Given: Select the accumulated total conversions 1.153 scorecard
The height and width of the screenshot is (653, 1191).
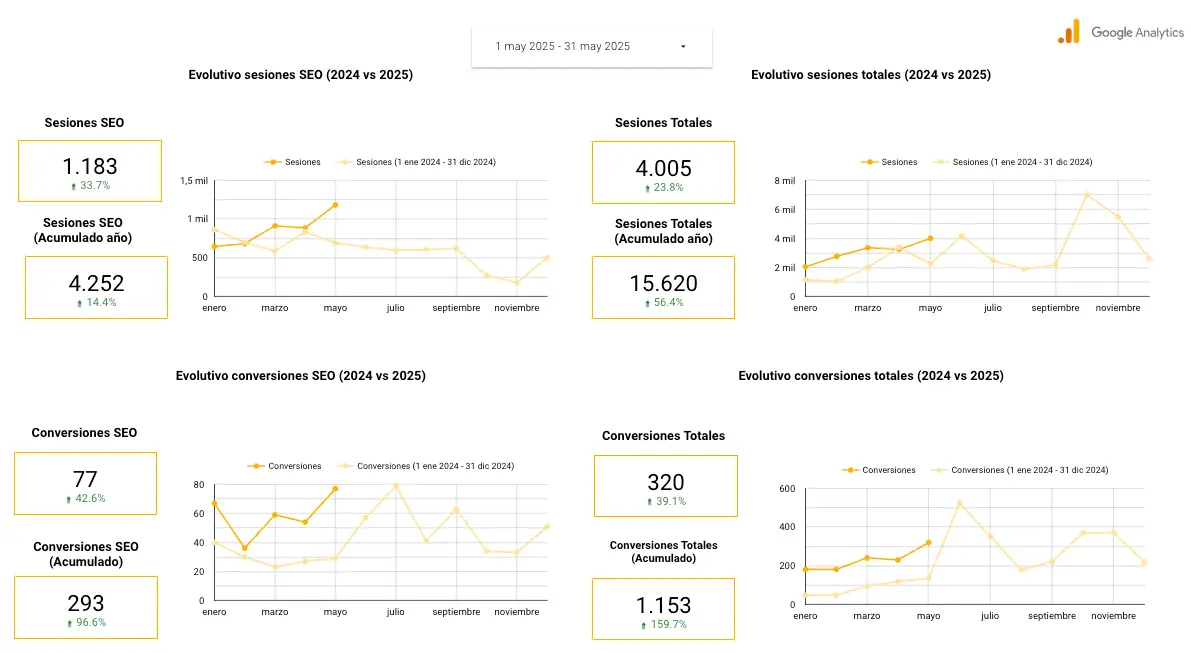Looking at the screenshot, I should click(665, 609).
